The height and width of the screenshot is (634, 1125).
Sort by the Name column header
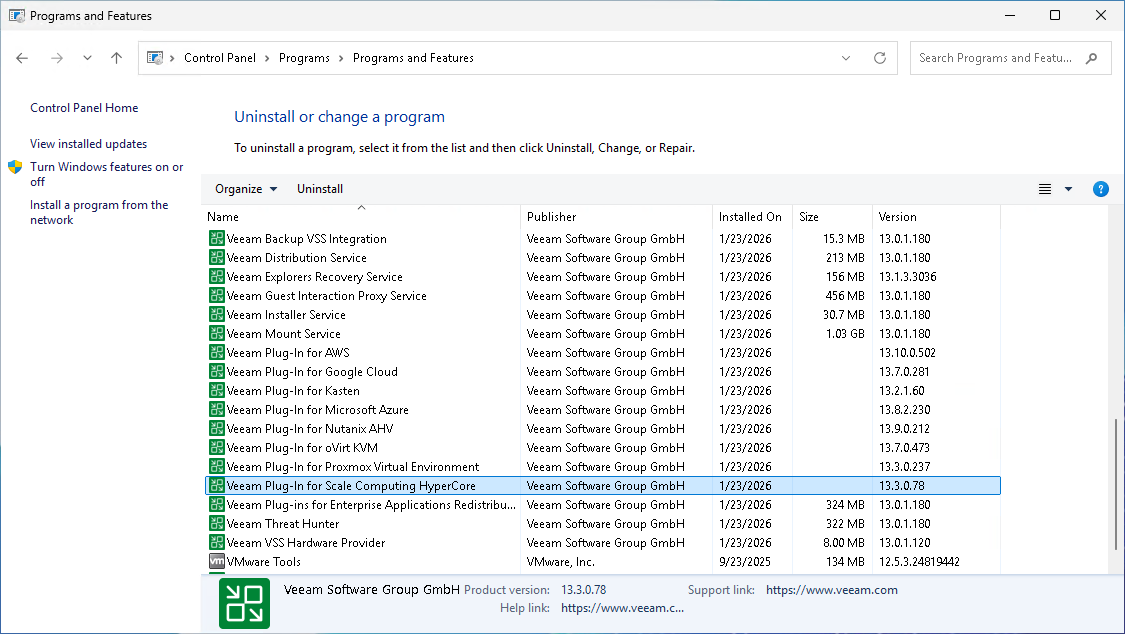[362, 217]
